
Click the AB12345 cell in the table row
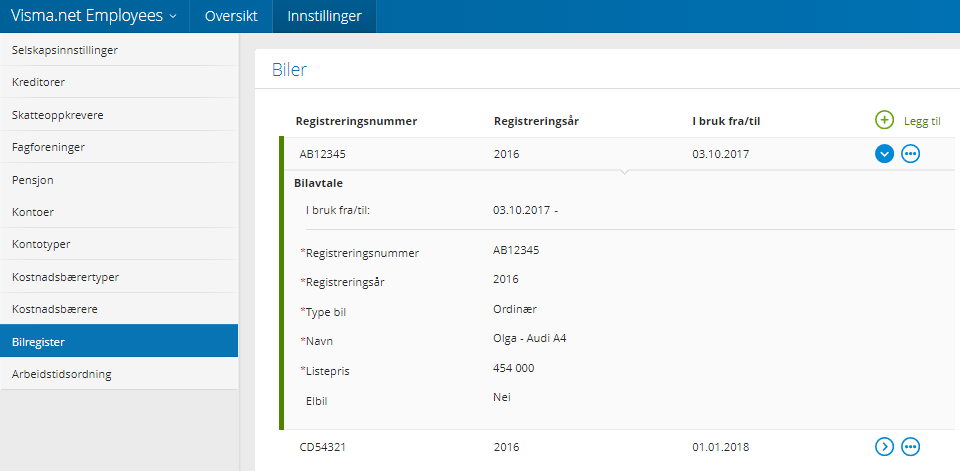pos(323,154)
